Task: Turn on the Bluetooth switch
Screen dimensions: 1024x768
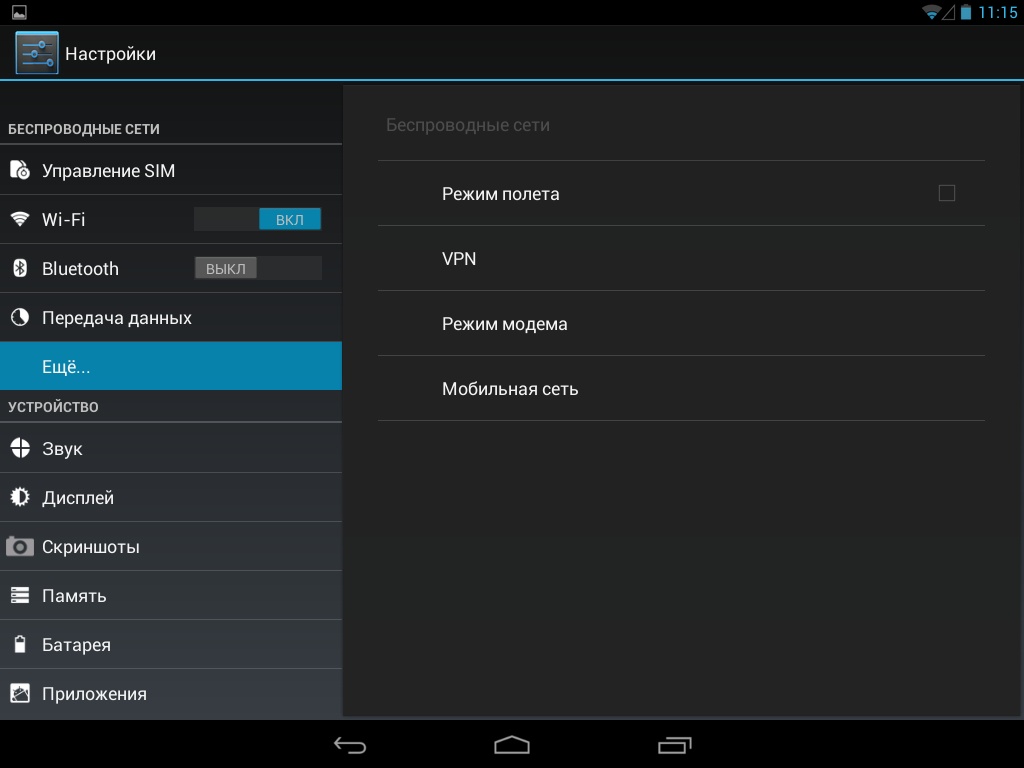Action: click(x=257, y=268)
